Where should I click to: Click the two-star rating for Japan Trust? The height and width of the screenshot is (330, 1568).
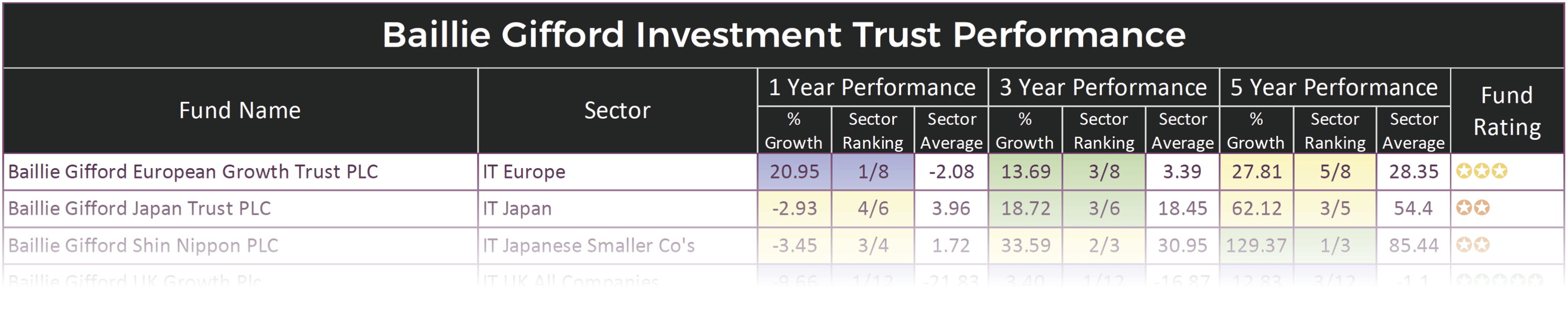[1472, 208]
